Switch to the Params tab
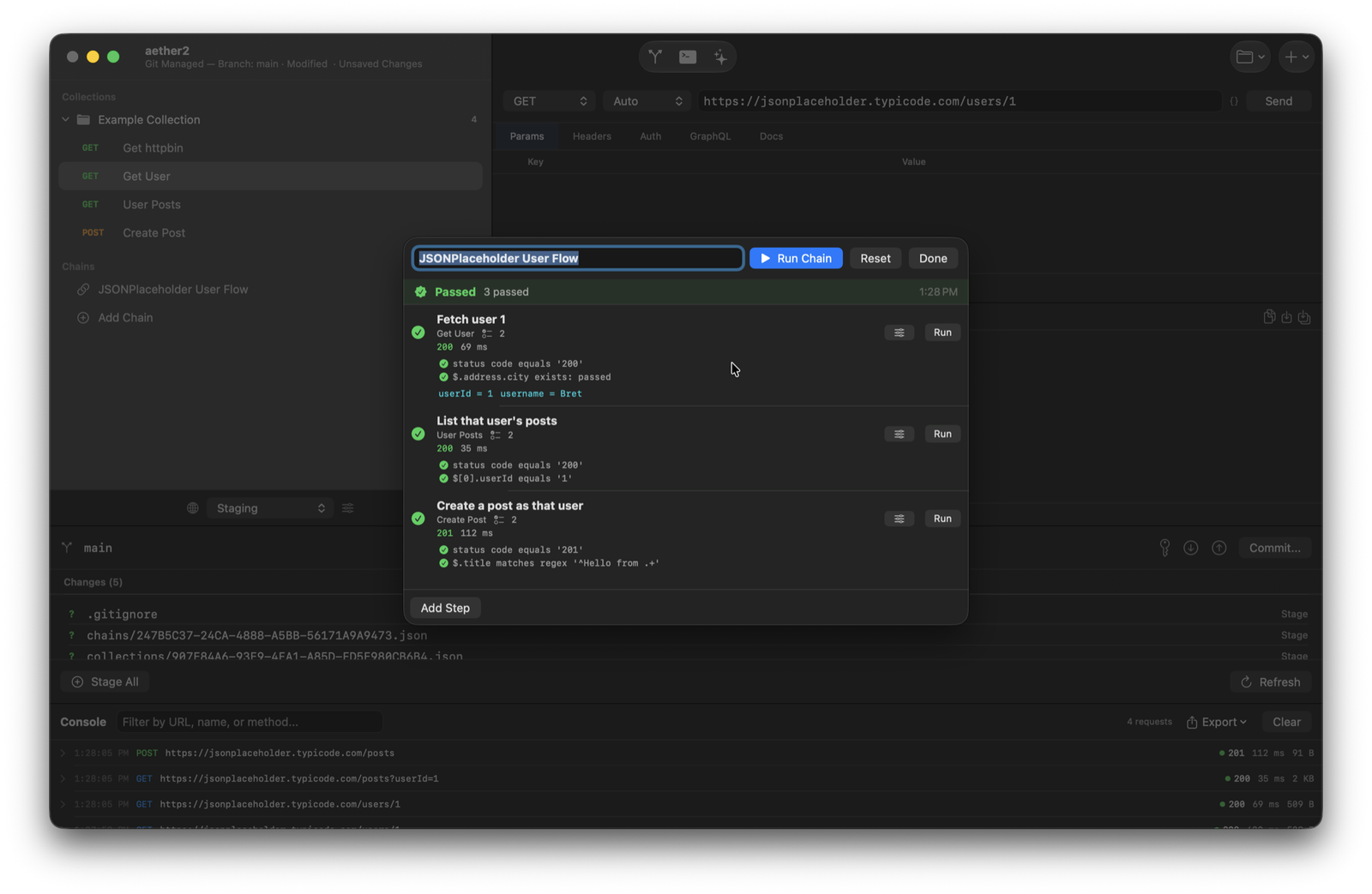The width and height of the screenshot is (1372, 894). (527, 136)
